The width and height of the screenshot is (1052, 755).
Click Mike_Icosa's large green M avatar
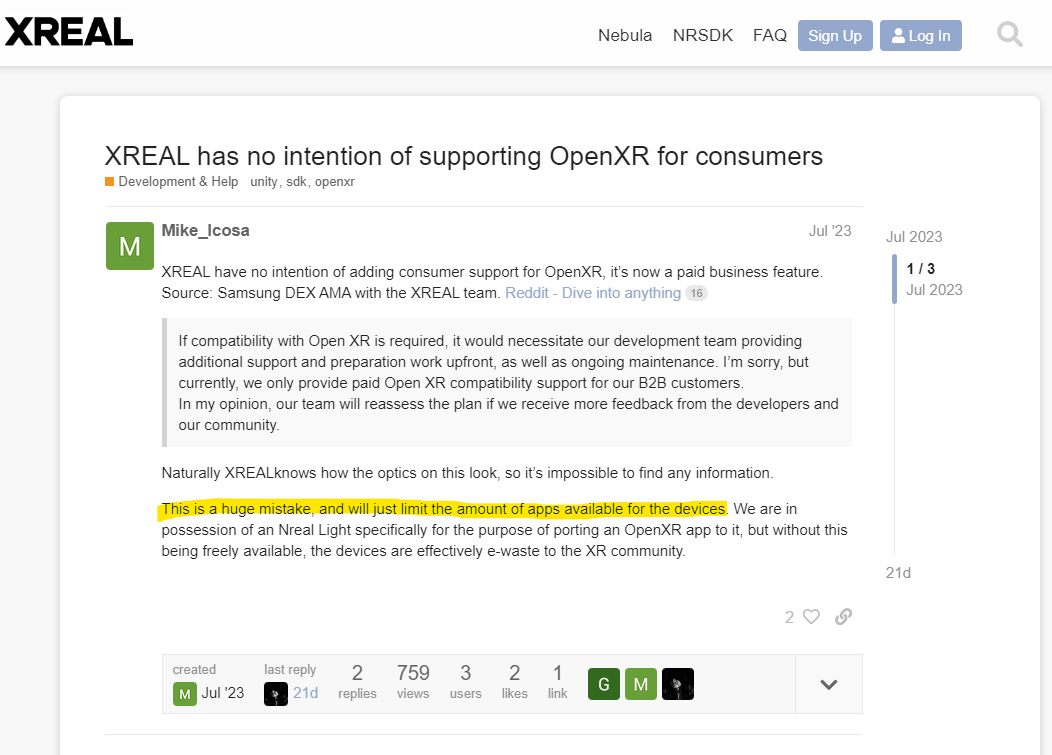[129, 246]
